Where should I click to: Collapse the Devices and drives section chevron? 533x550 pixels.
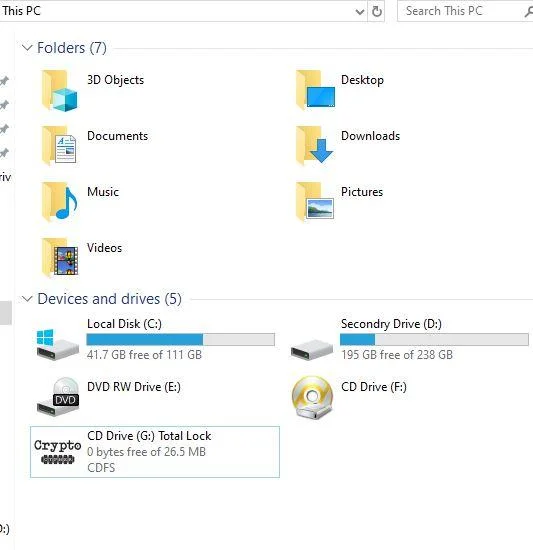pos(27,299)
